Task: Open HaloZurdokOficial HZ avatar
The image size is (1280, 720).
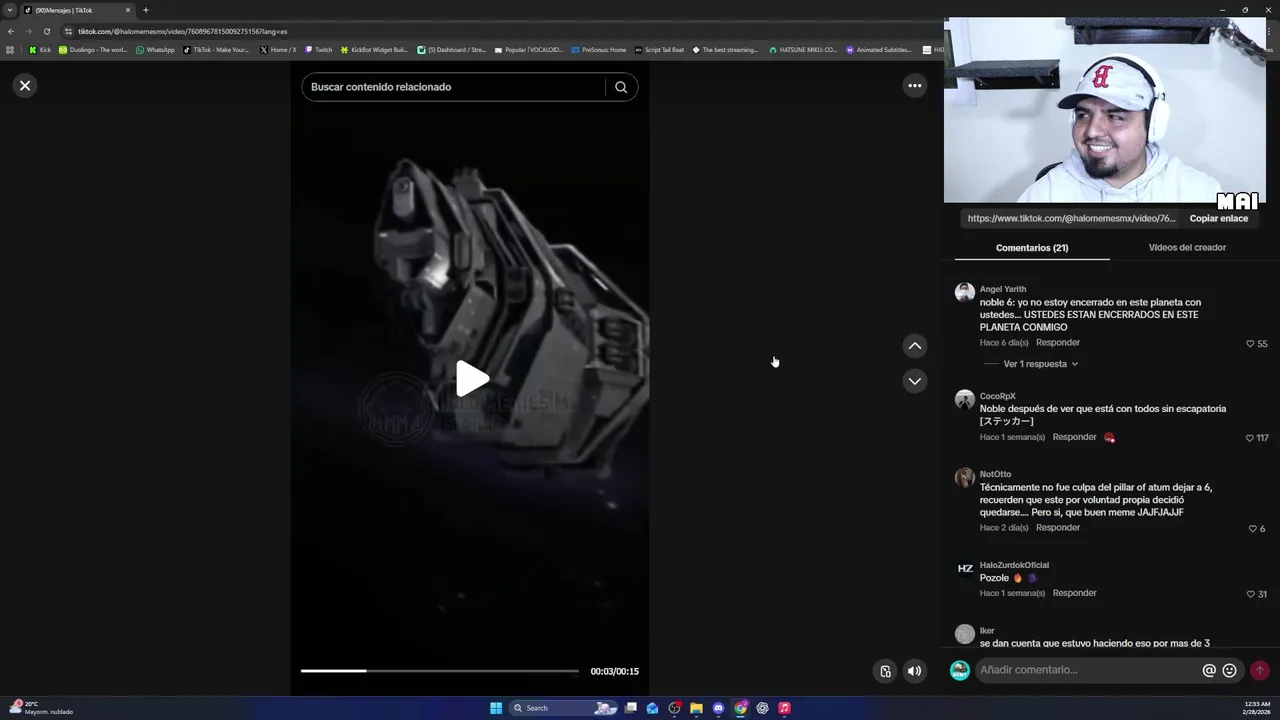Action: (x=964, y=569)
